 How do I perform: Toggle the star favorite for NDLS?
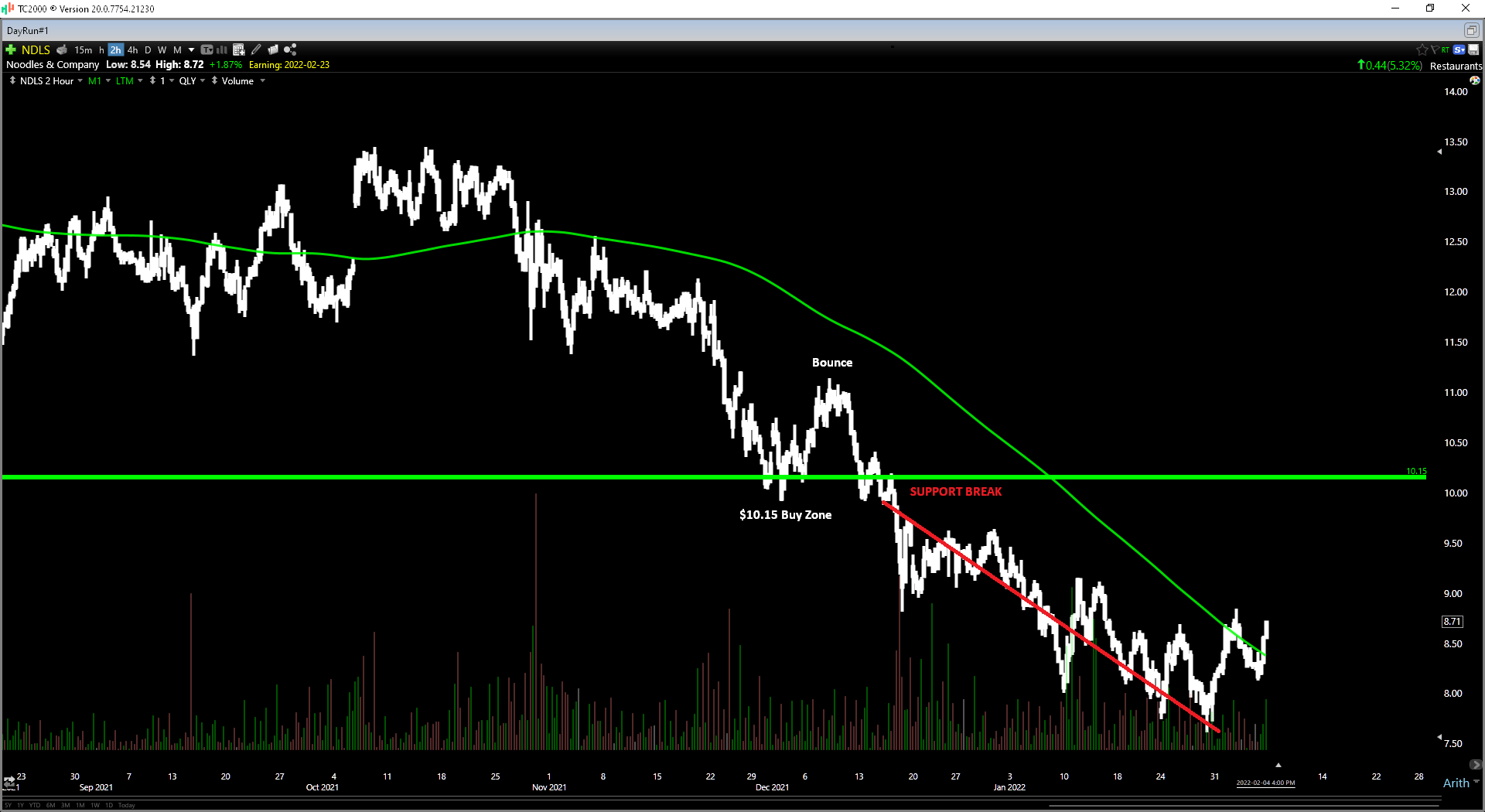point(1422,49)
